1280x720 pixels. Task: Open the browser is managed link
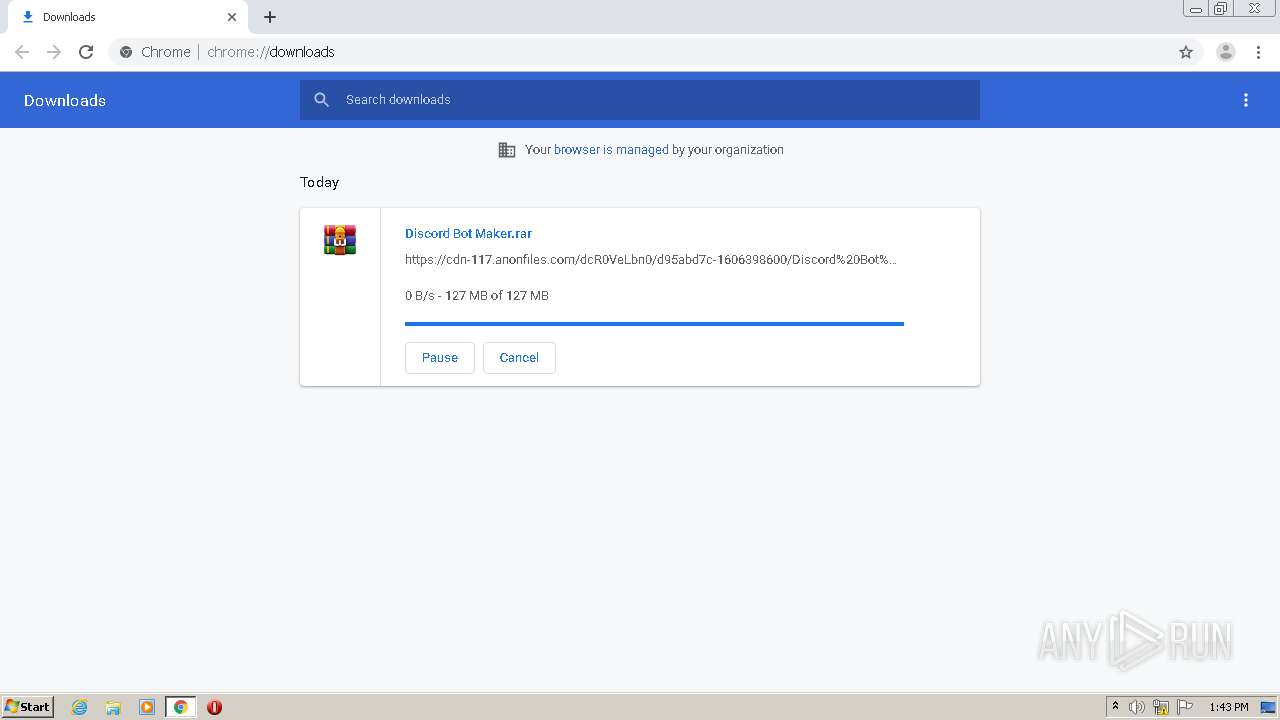pyautogui.click(x=611, y=150)
